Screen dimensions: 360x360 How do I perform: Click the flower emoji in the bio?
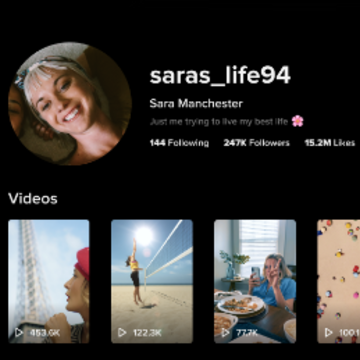pos(298,121)
